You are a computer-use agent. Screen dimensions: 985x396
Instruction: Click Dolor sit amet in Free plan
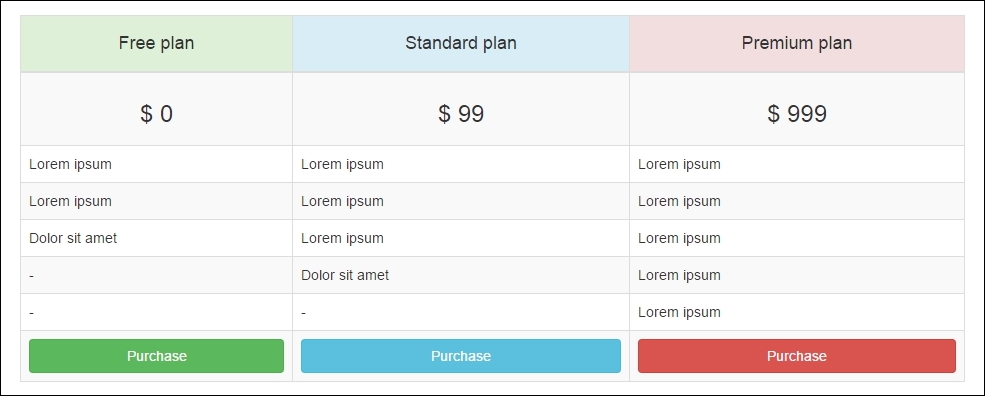click(x=73, y=238)
